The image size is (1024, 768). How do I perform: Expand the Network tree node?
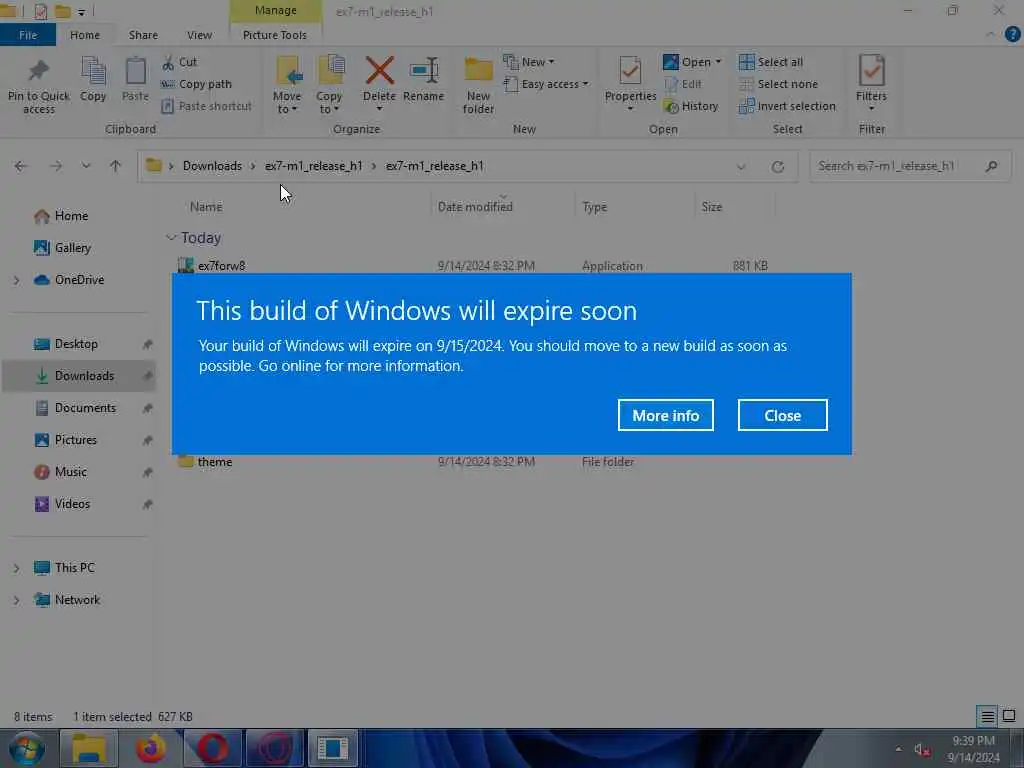tap(16, 600)
